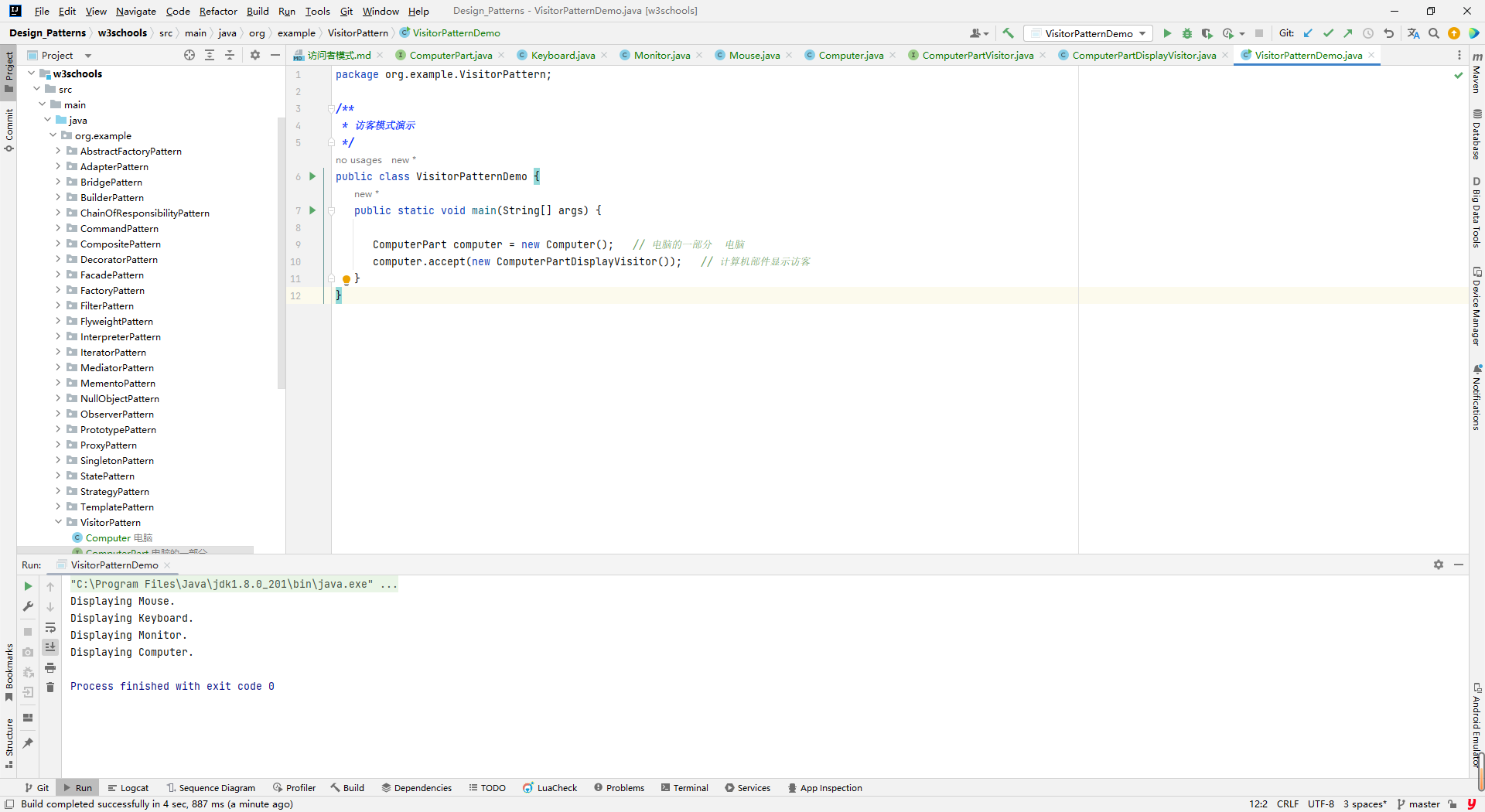Viewport: 1485px width, 812px height.
Task: Click the 12:2 caret position indicator
Action: coord(1258,803)
